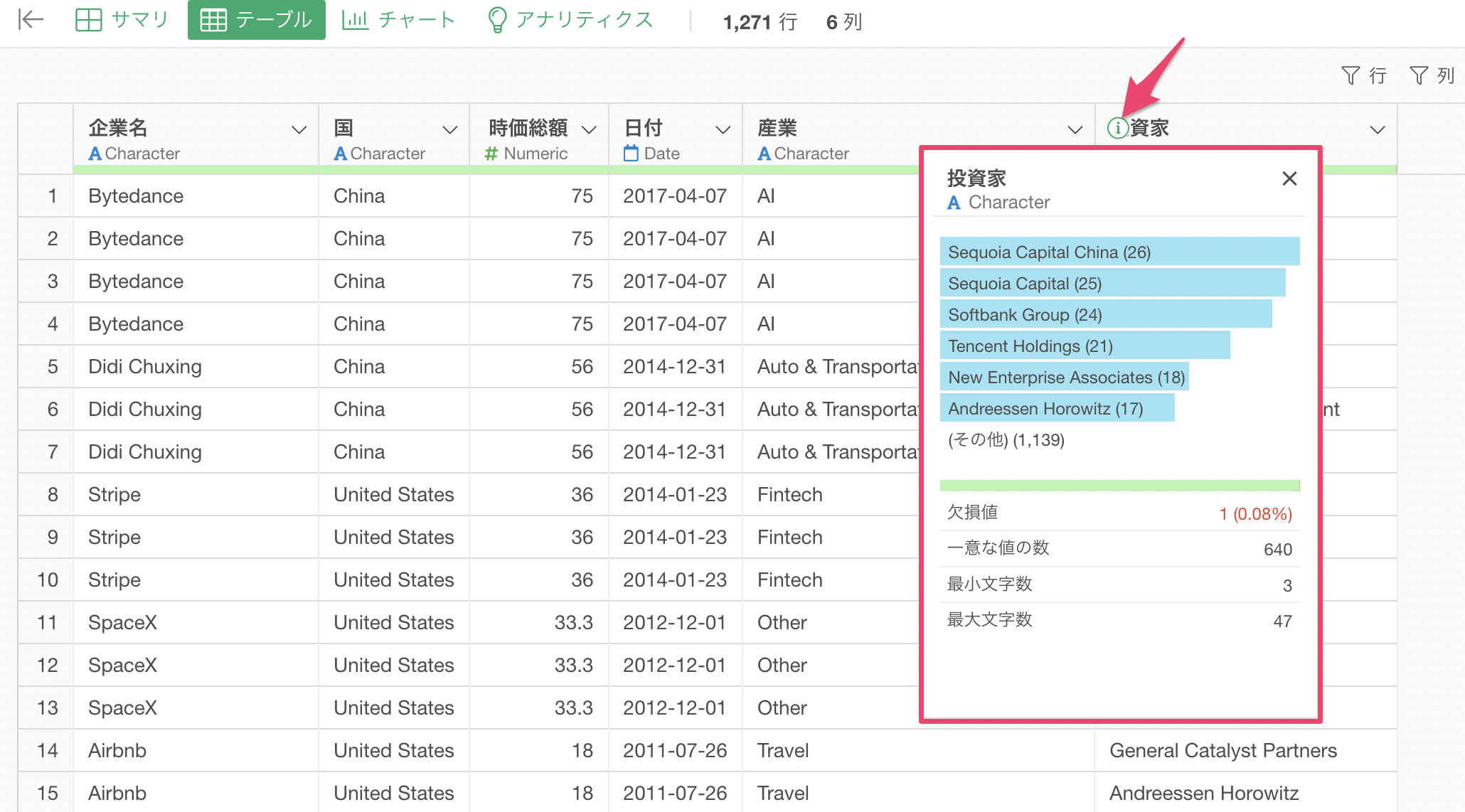Click the 企業名 column header
This screenshot has width=1465, height=812.
196,139
